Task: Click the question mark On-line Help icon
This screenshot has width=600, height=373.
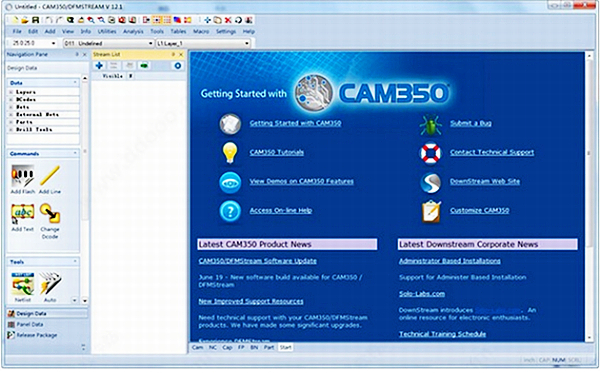Action: 230,211
